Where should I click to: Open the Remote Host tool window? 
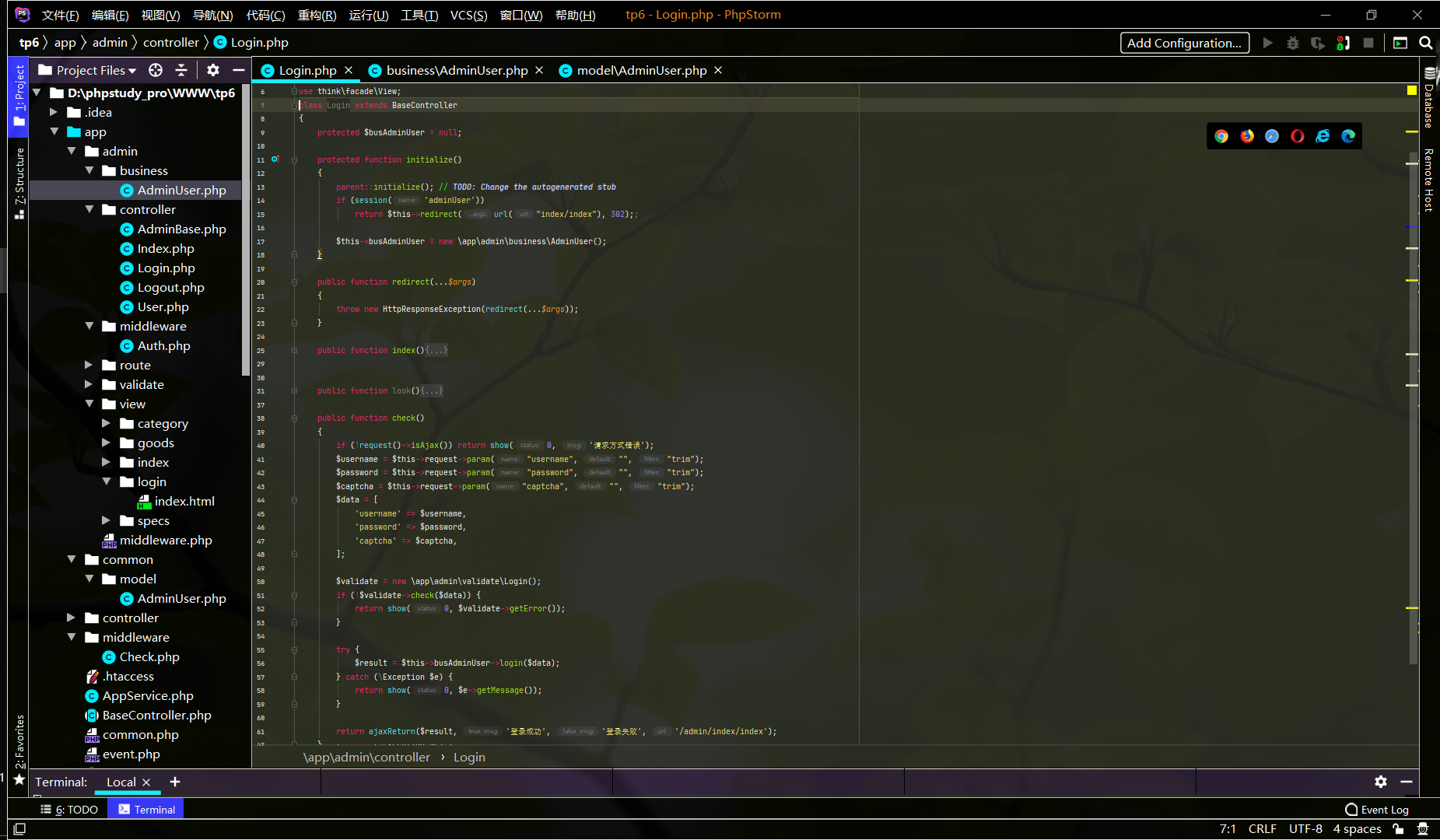click(x=1430, y=180)
